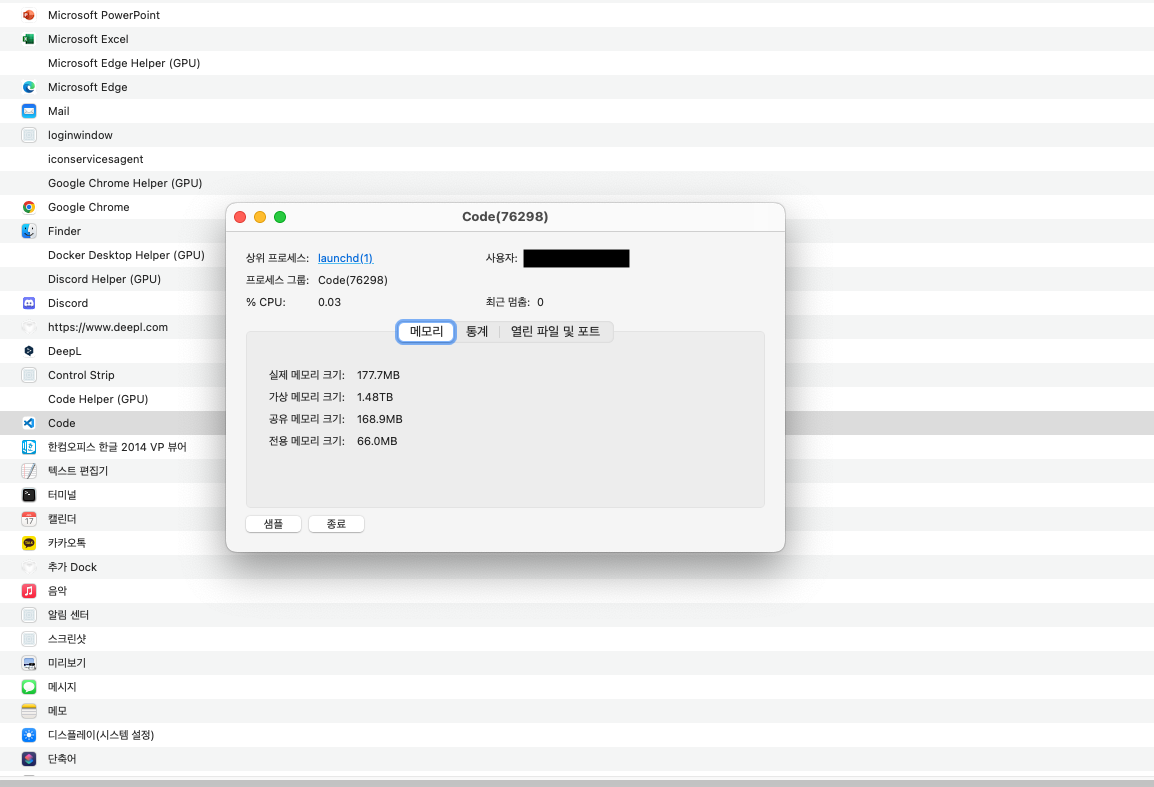Screen dimensions: 1154x787
Task: Close the Code(76298) info window
Action: pos(240,216)
